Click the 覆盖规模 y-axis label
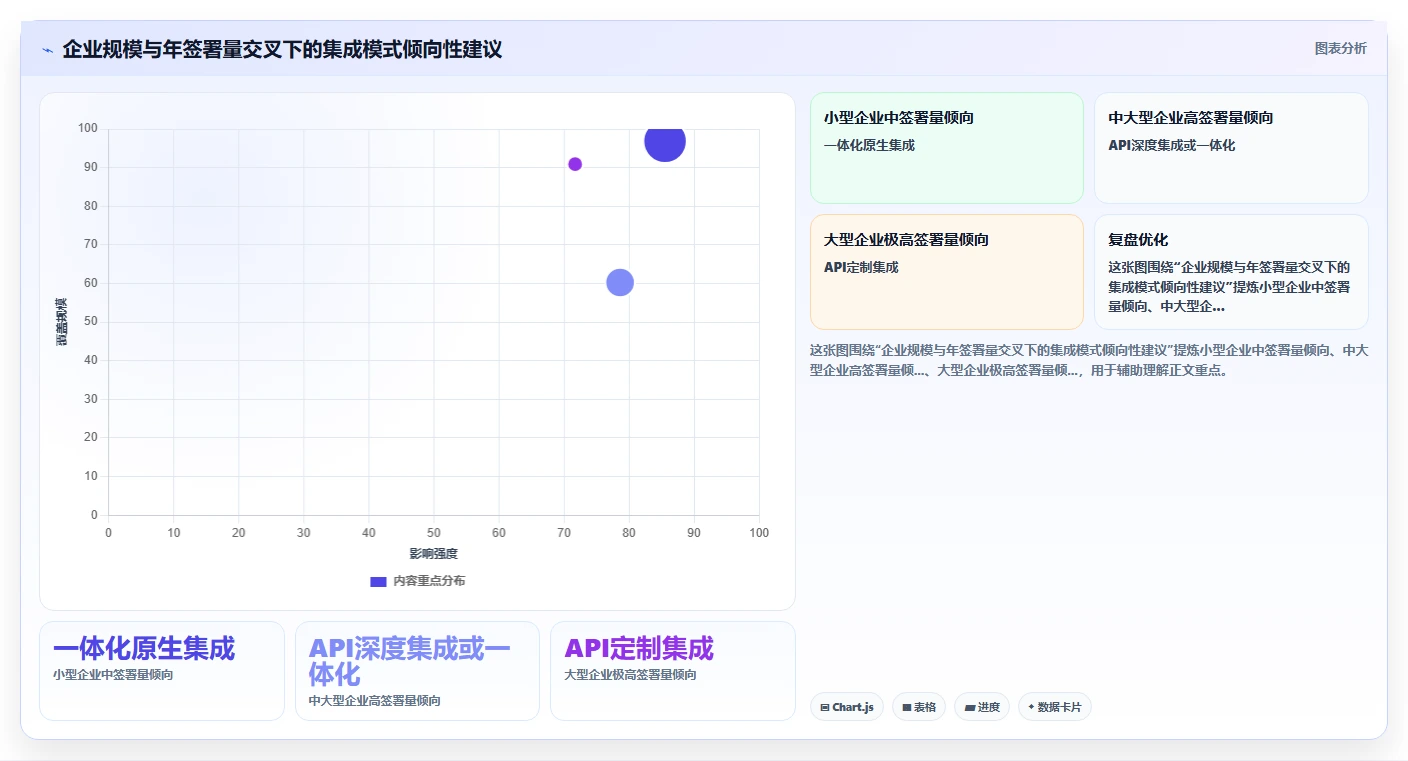1408x761 pixels. point(62,322)
